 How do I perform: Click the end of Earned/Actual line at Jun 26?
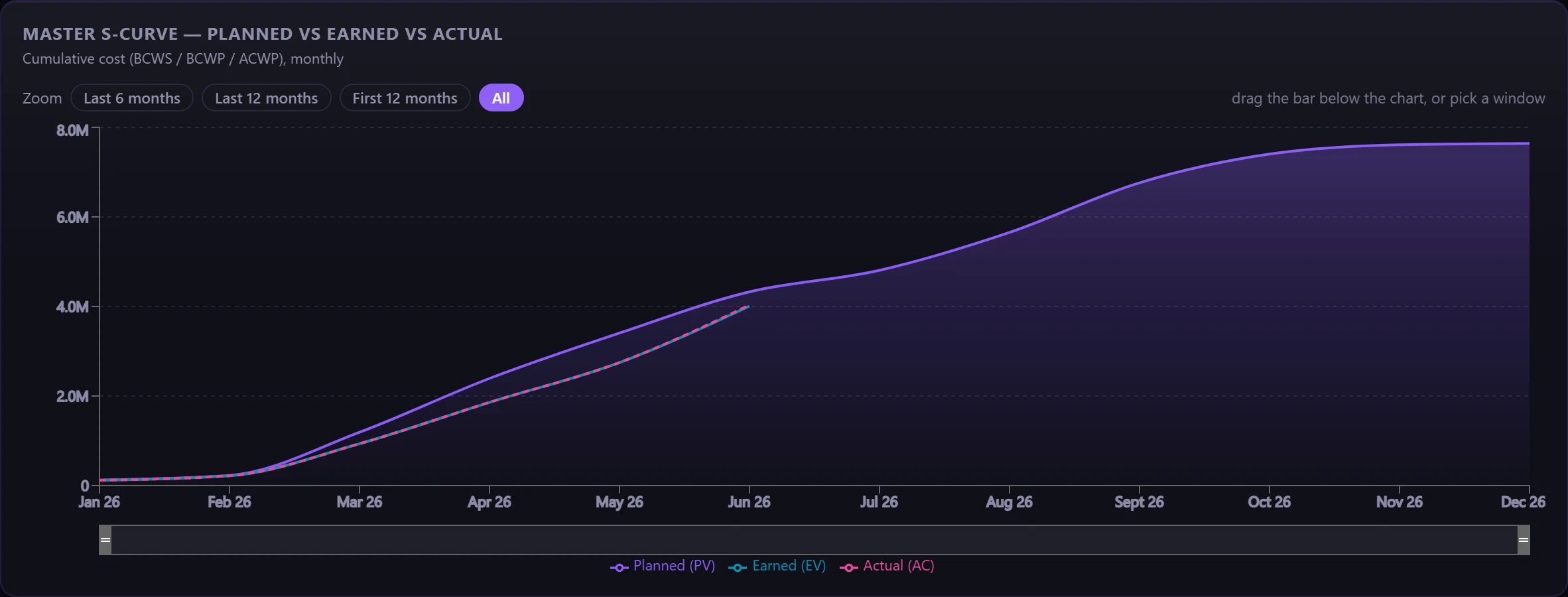(748, 306)
